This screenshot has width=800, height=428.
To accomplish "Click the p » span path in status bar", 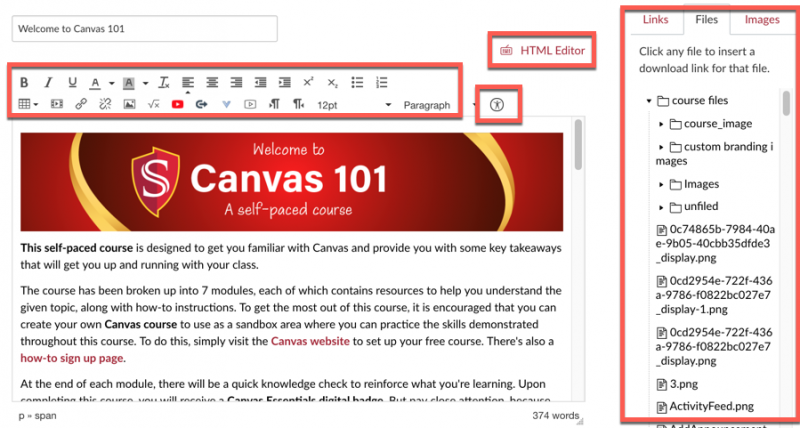I will (x=37, y=416).
